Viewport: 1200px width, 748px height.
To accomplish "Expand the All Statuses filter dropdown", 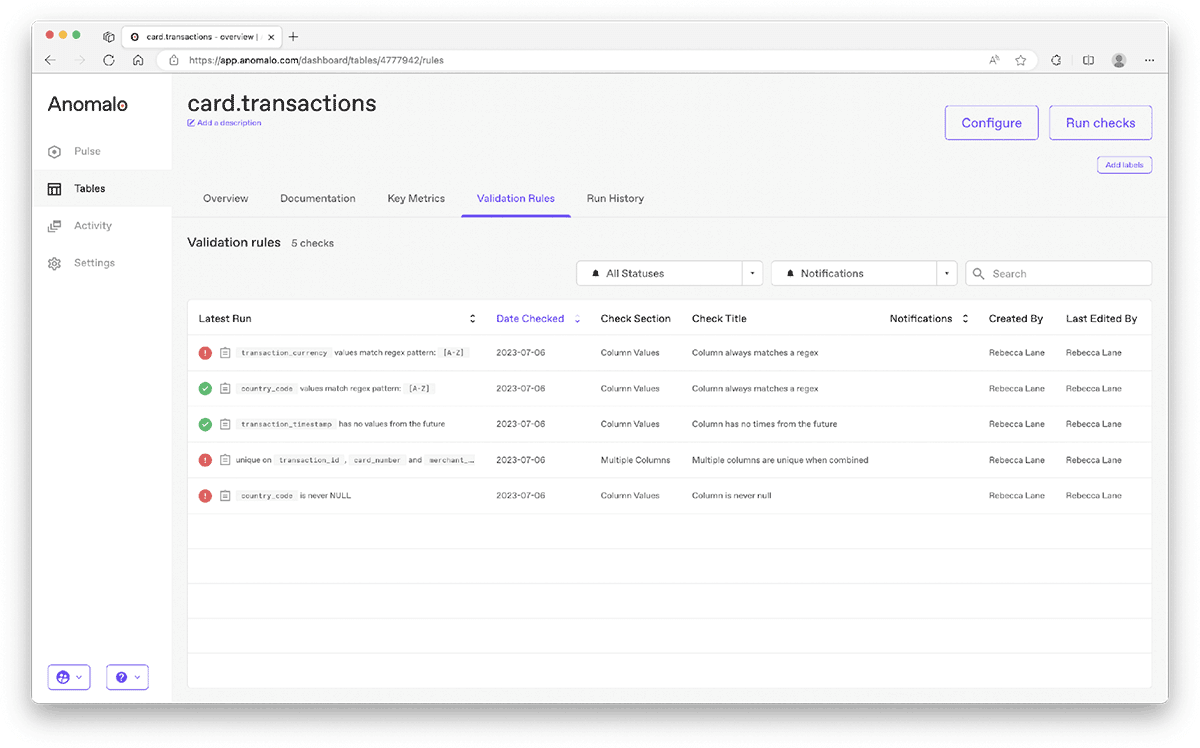I will click(x=751, y=273).
